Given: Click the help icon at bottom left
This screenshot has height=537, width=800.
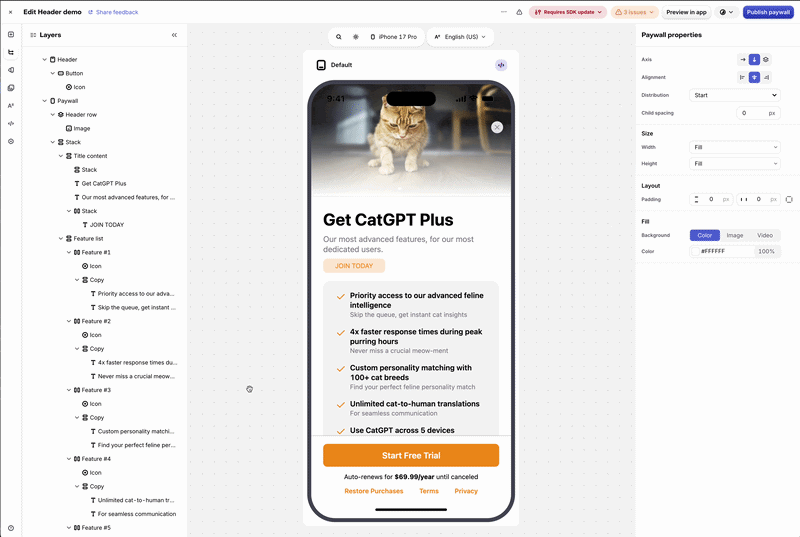Looking at the screenshot, I should [x=11, y=528].
